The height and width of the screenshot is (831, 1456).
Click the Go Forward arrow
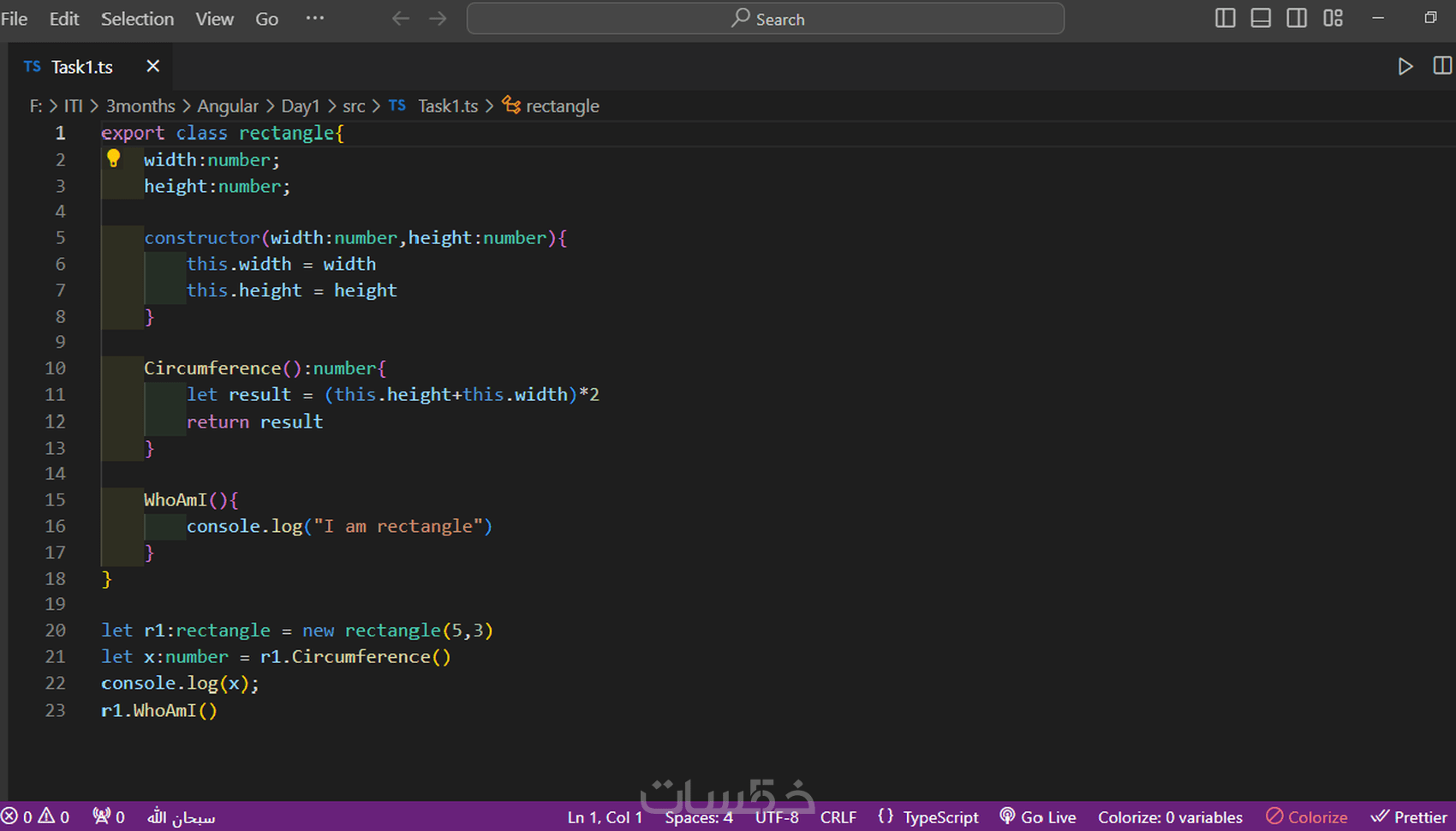pos(438,19)
